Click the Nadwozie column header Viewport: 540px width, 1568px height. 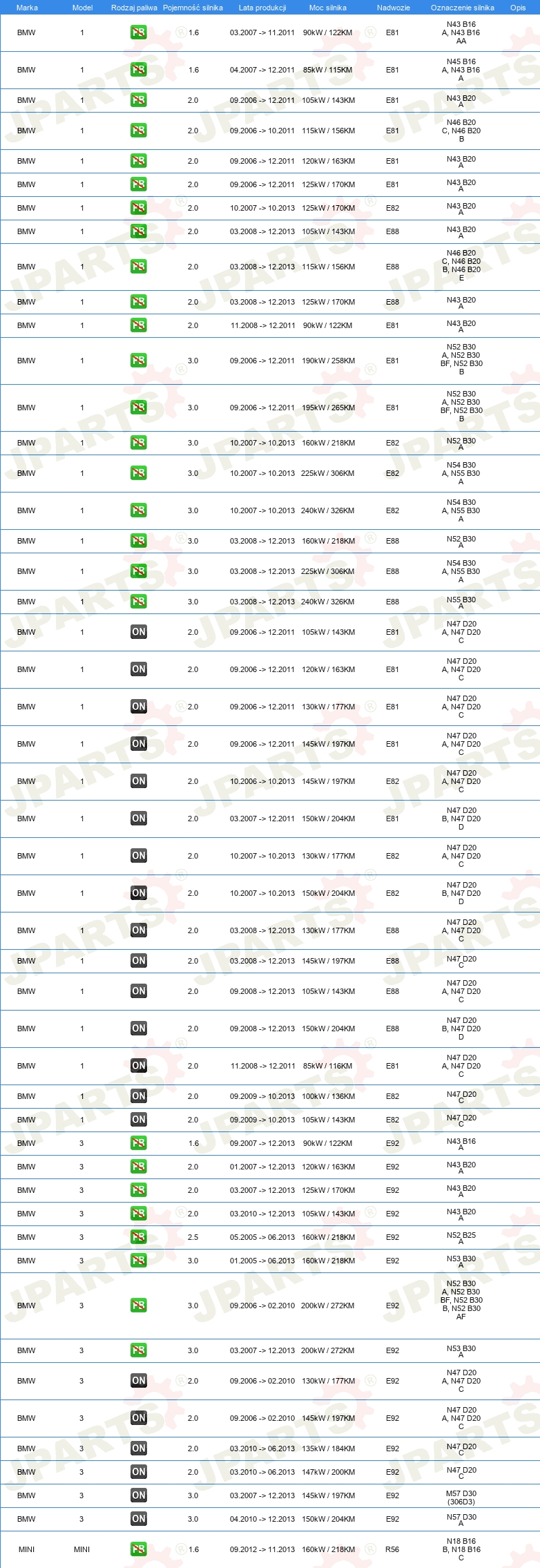pyautogui.click(x=394, y=8)
